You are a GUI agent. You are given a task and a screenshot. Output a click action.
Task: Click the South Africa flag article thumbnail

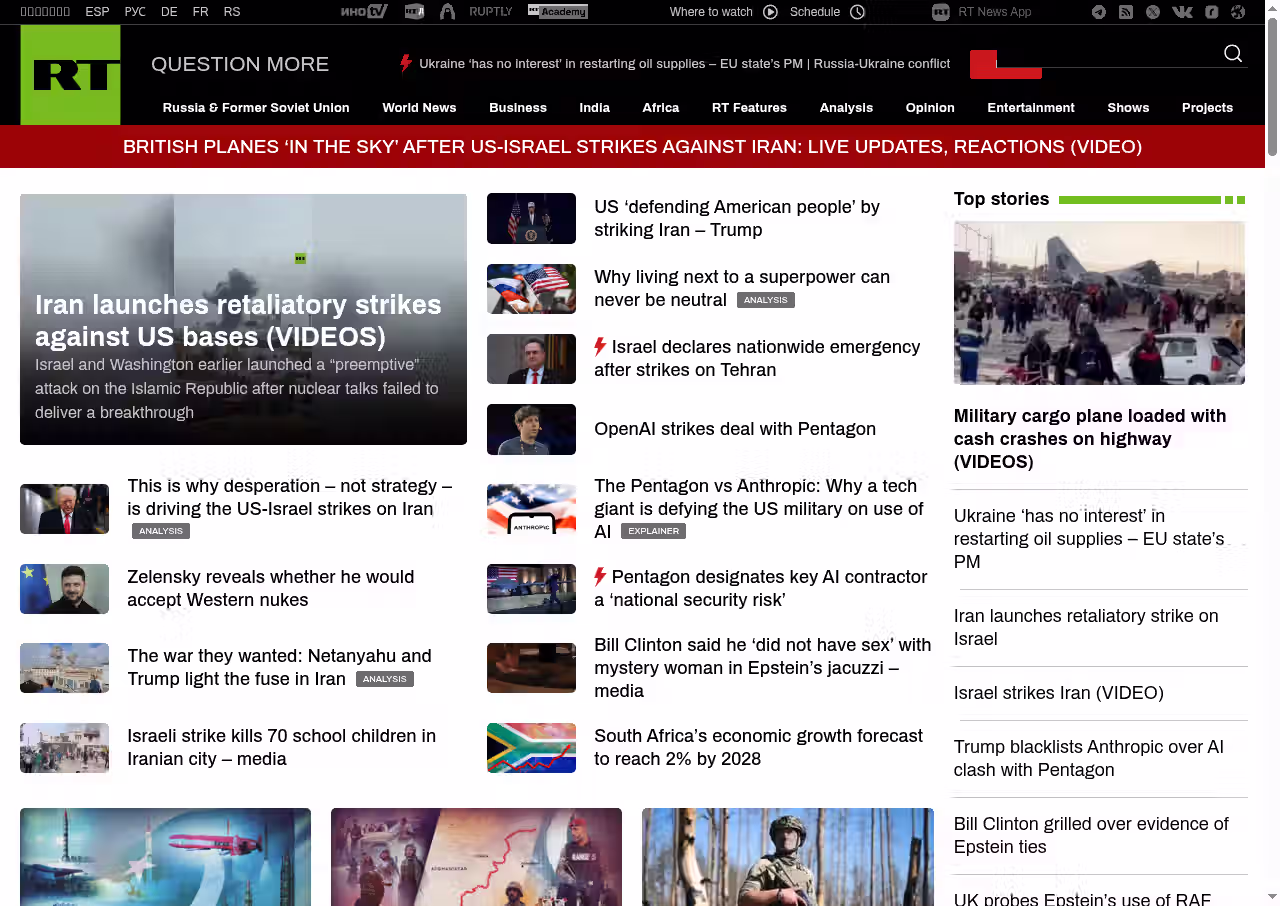pos(531,748)
